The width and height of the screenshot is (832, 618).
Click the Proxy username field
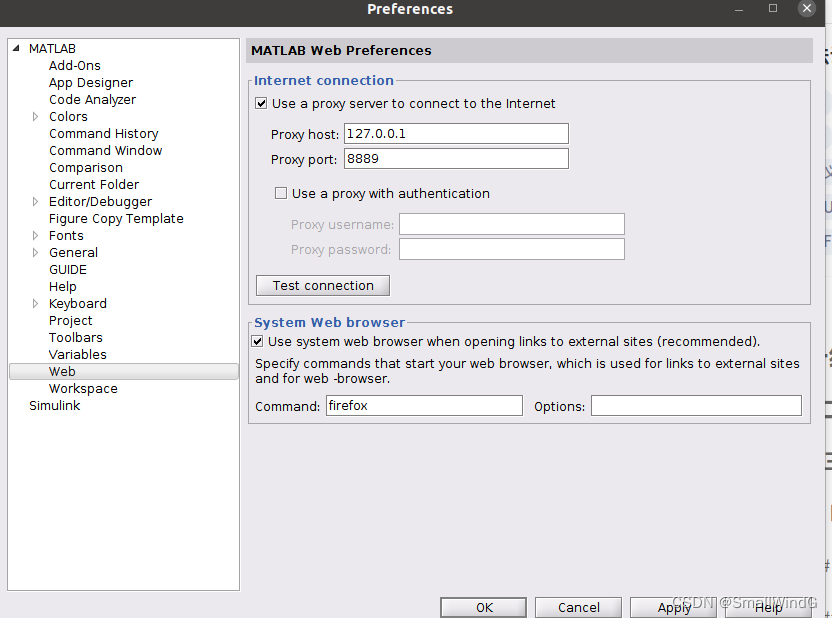tap(512, 224)
